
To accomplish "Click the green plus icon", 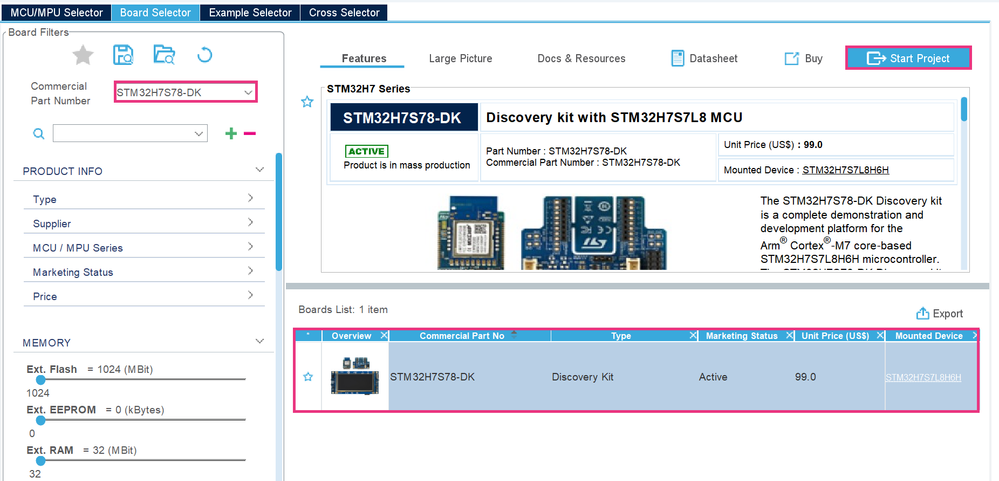I will pyautogui.click(x=231, y=133).
